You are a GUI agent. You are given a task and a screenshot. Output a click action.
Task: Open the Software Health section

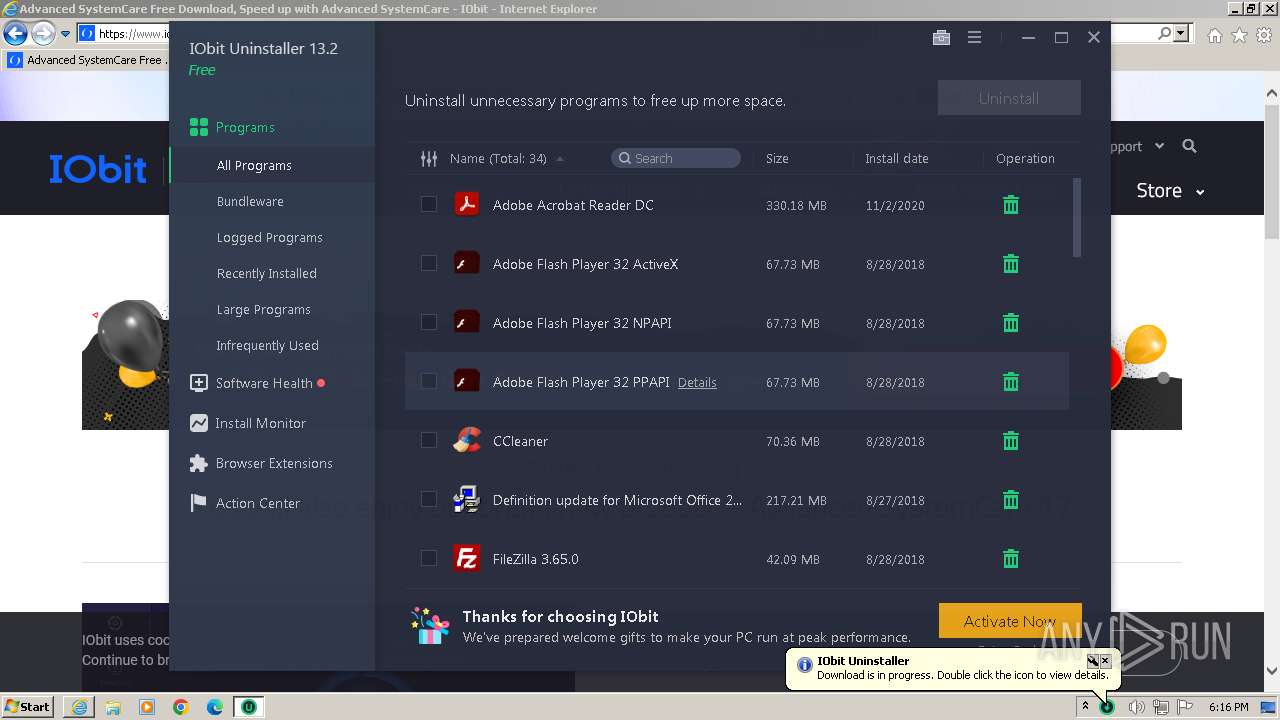pyautogui.click(x=264, y=383)
